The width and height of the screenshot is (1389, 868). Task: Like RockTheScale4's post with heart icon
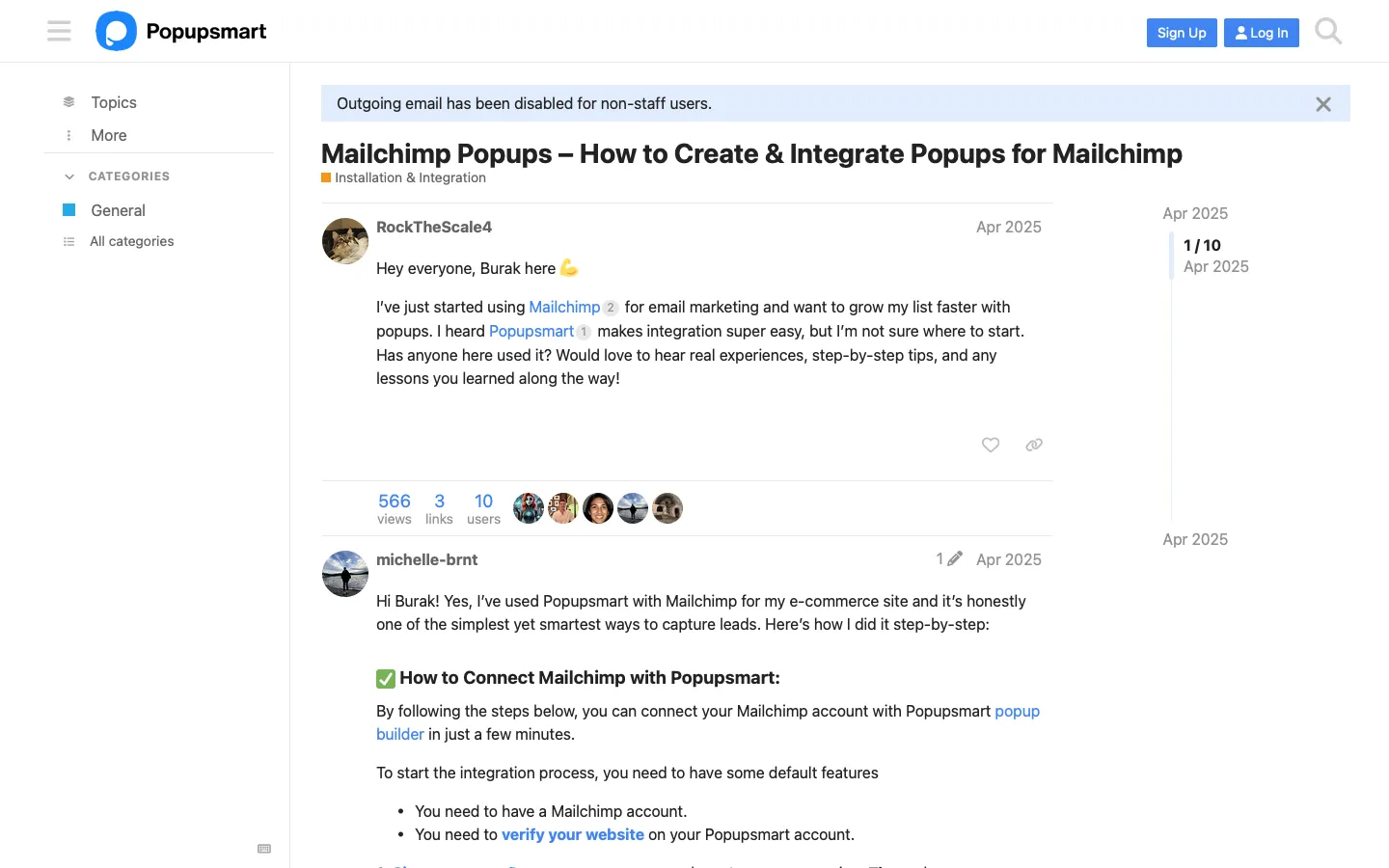coord(991,445)
